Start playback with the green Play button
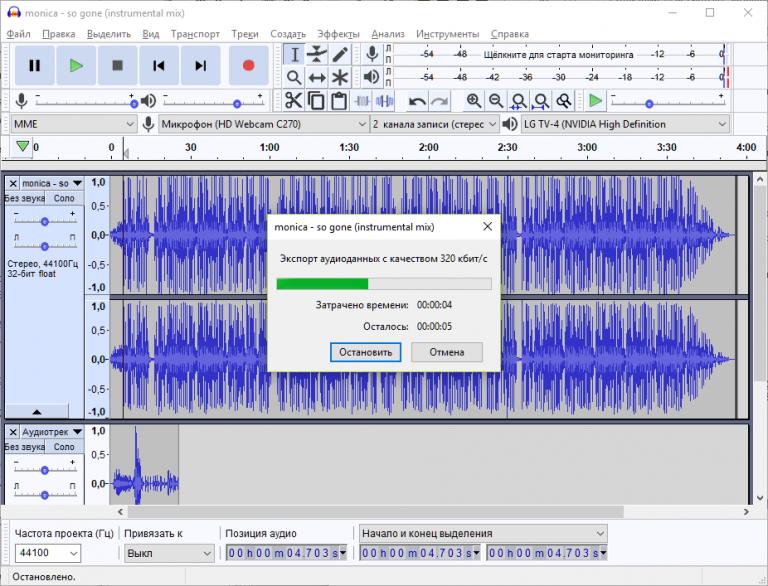 (76, 66)
